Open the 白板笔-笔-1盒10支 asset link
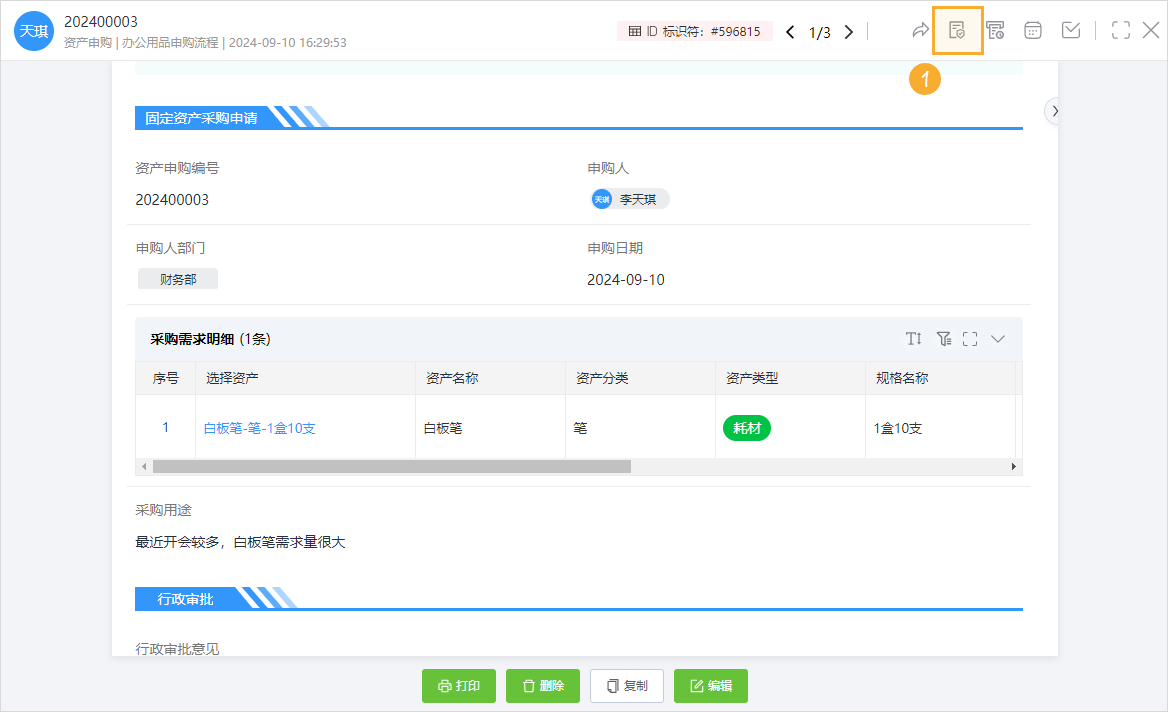Screen dimensions: 1168x712 (x=260, y=428)
